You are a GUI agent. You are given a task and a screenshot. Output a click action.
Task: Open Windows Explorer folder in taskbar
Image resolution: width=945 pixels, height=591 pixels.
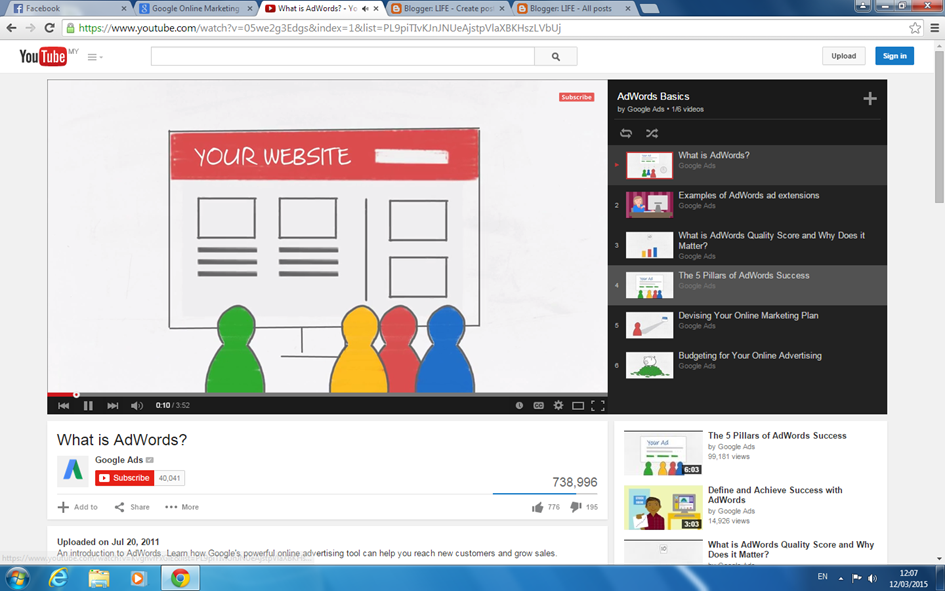[99, 578]
